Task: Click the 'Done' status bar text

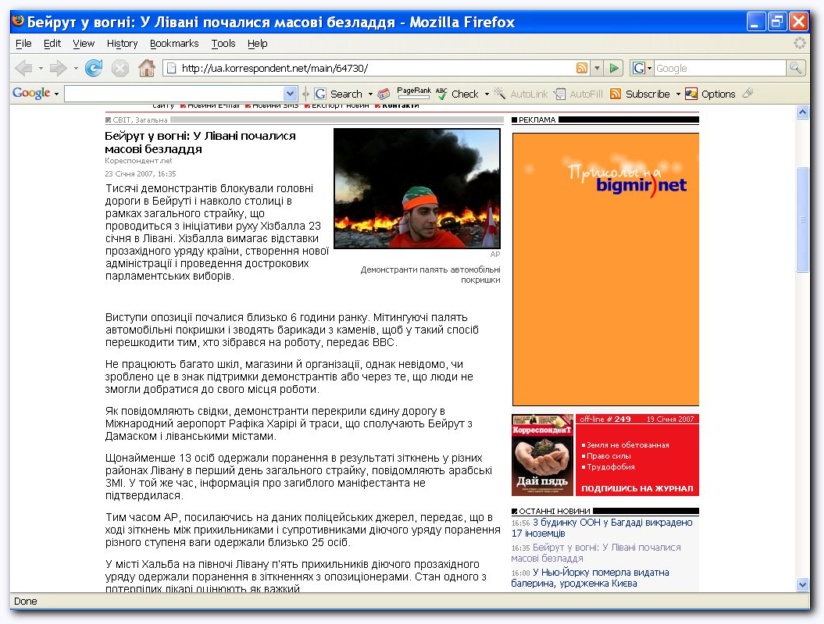Action: click(x=25, y=601)
